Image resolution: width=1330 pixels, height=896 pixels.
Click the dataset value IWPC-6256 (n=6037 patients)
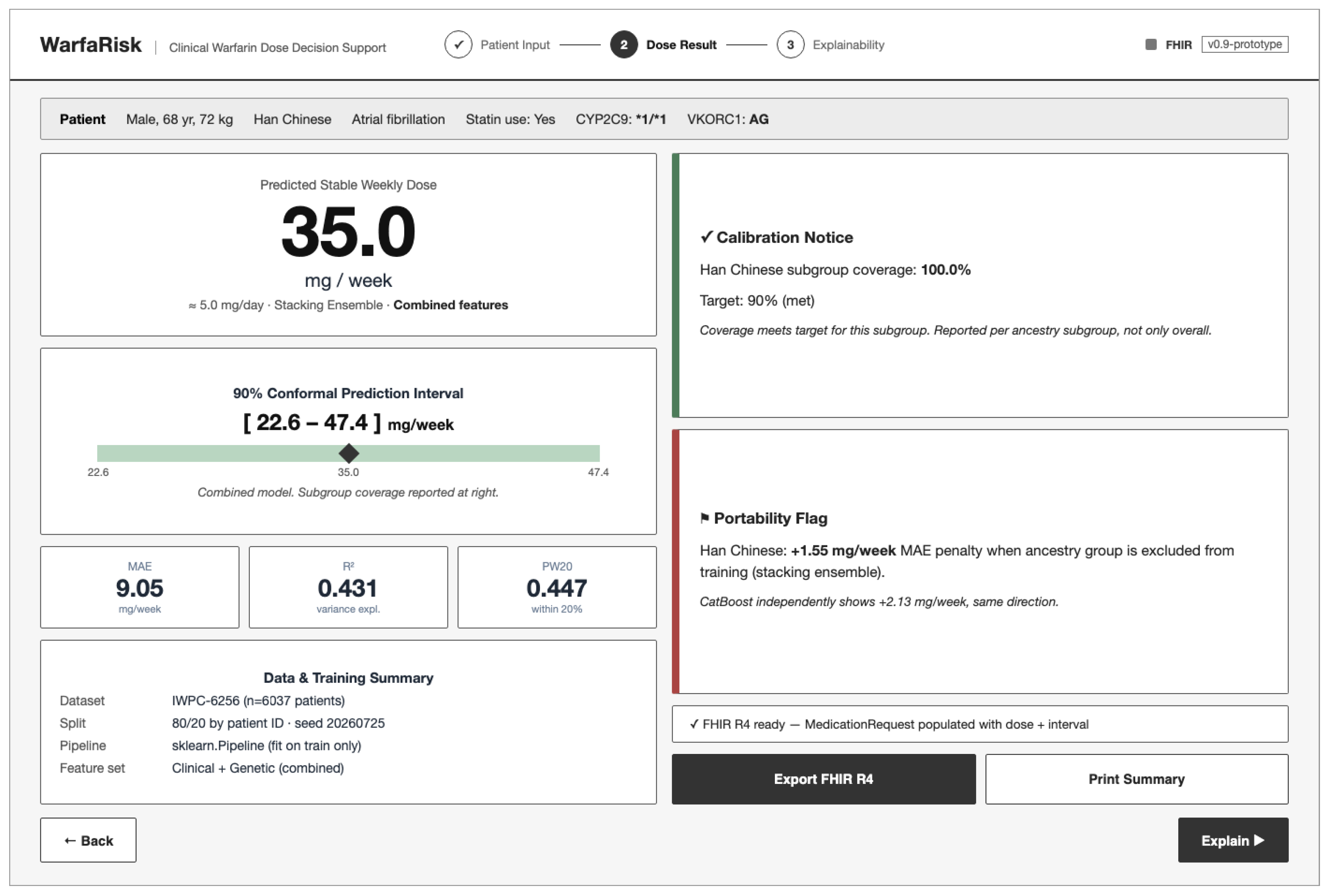[x=258, y=701]
